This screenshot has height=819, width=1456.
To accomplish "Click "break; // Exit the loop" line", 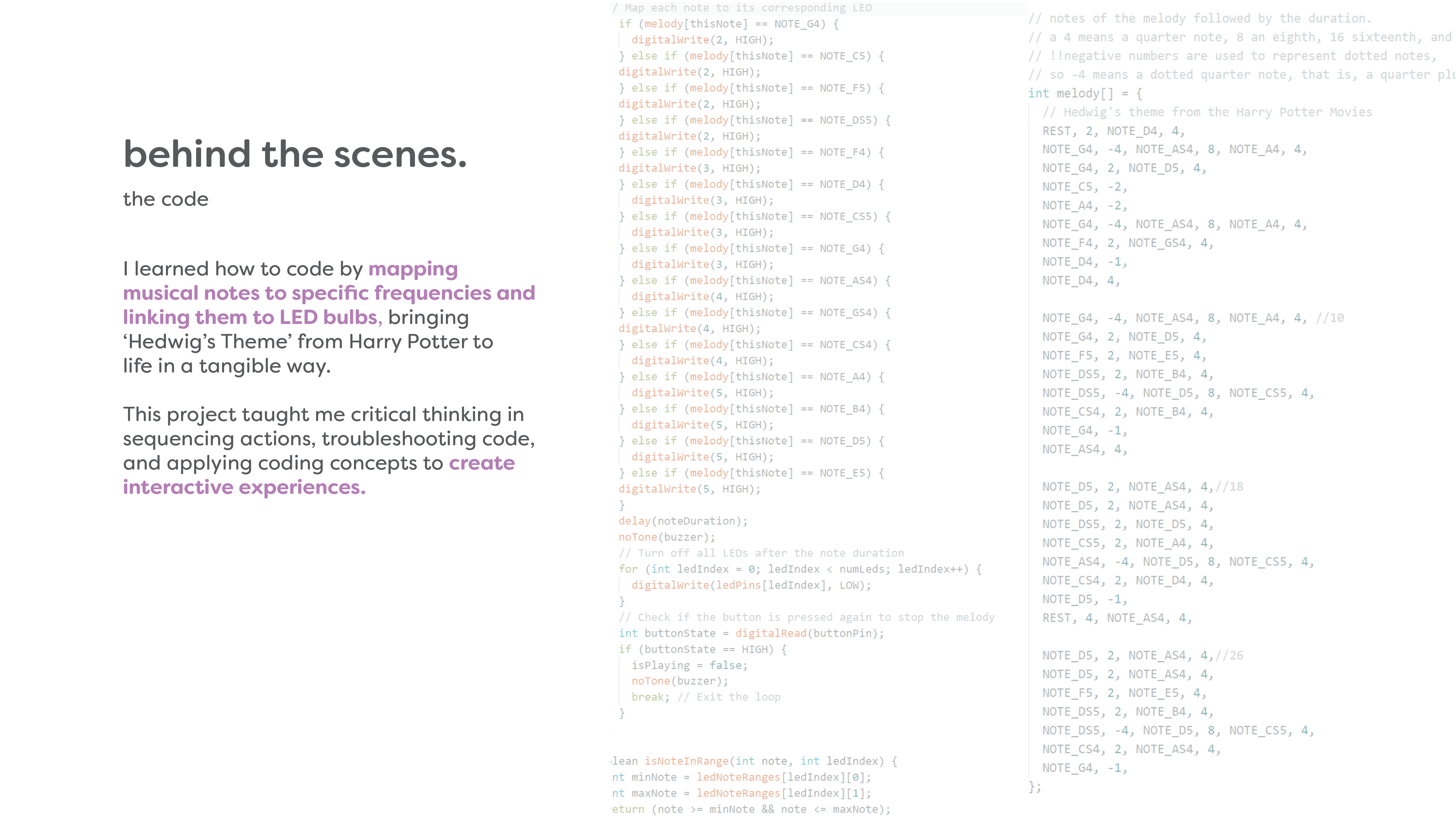I will [706, 697].
